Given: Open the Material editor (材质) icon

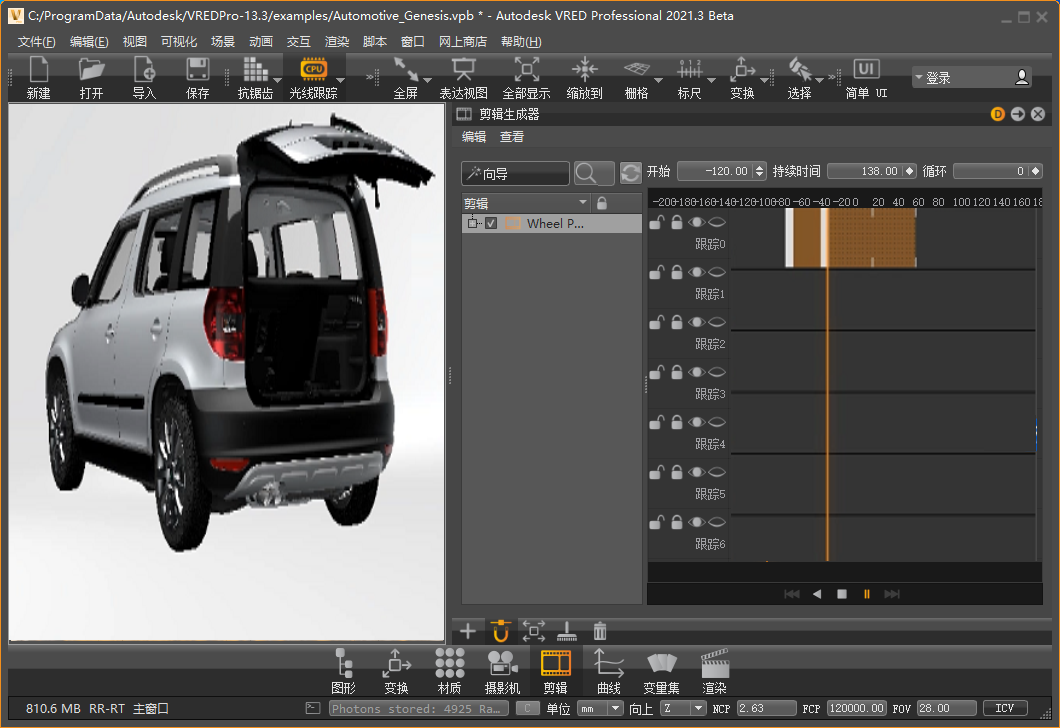Looking at the screenshot, I should coord(450,663).
